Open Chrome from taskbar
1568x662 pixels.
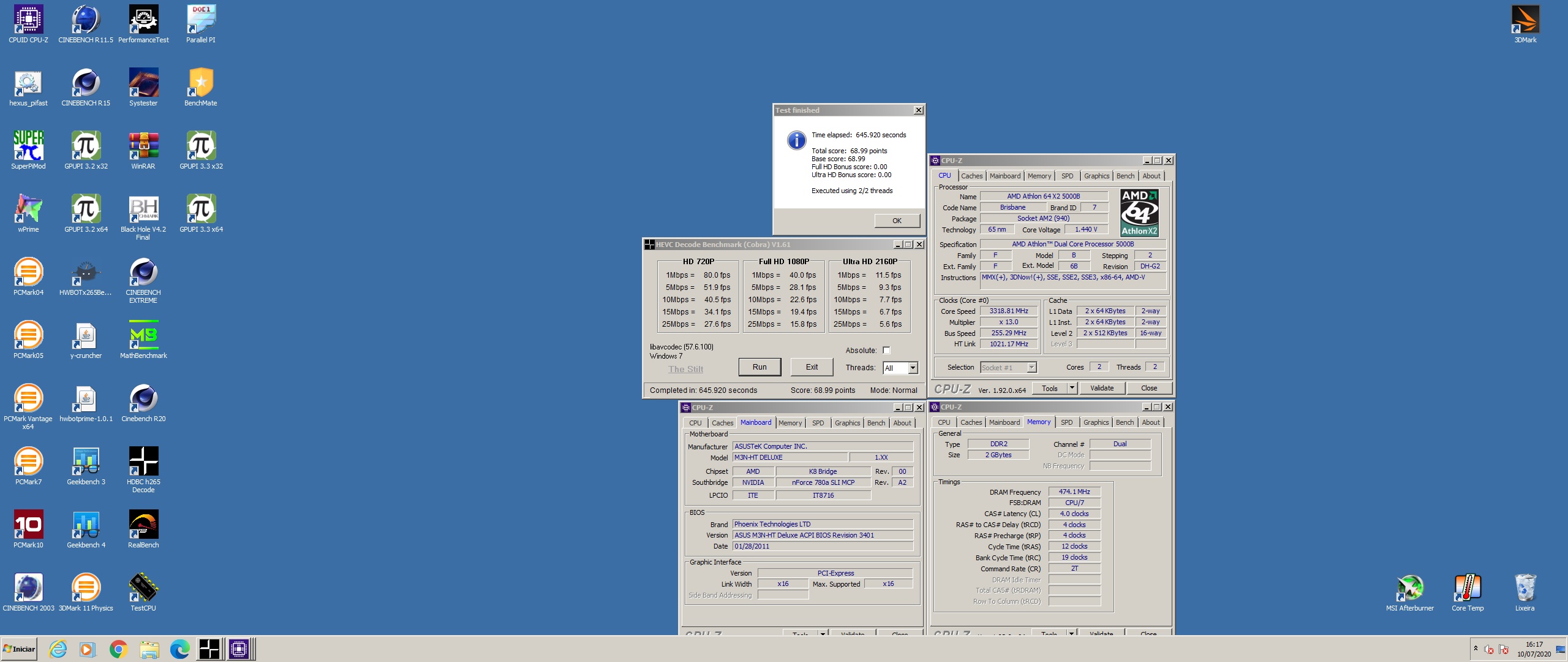[x=118, y=649]
